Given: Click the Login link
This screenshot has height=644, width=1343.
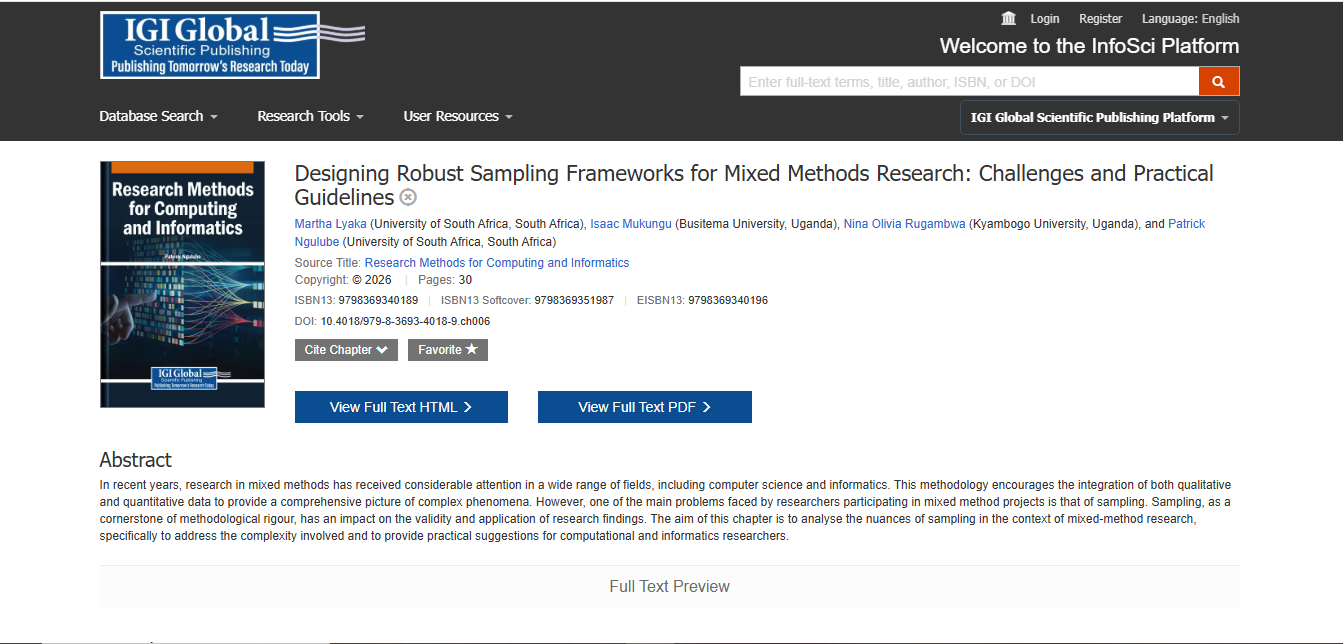Looking at the screenshot, I should 1044,19.
